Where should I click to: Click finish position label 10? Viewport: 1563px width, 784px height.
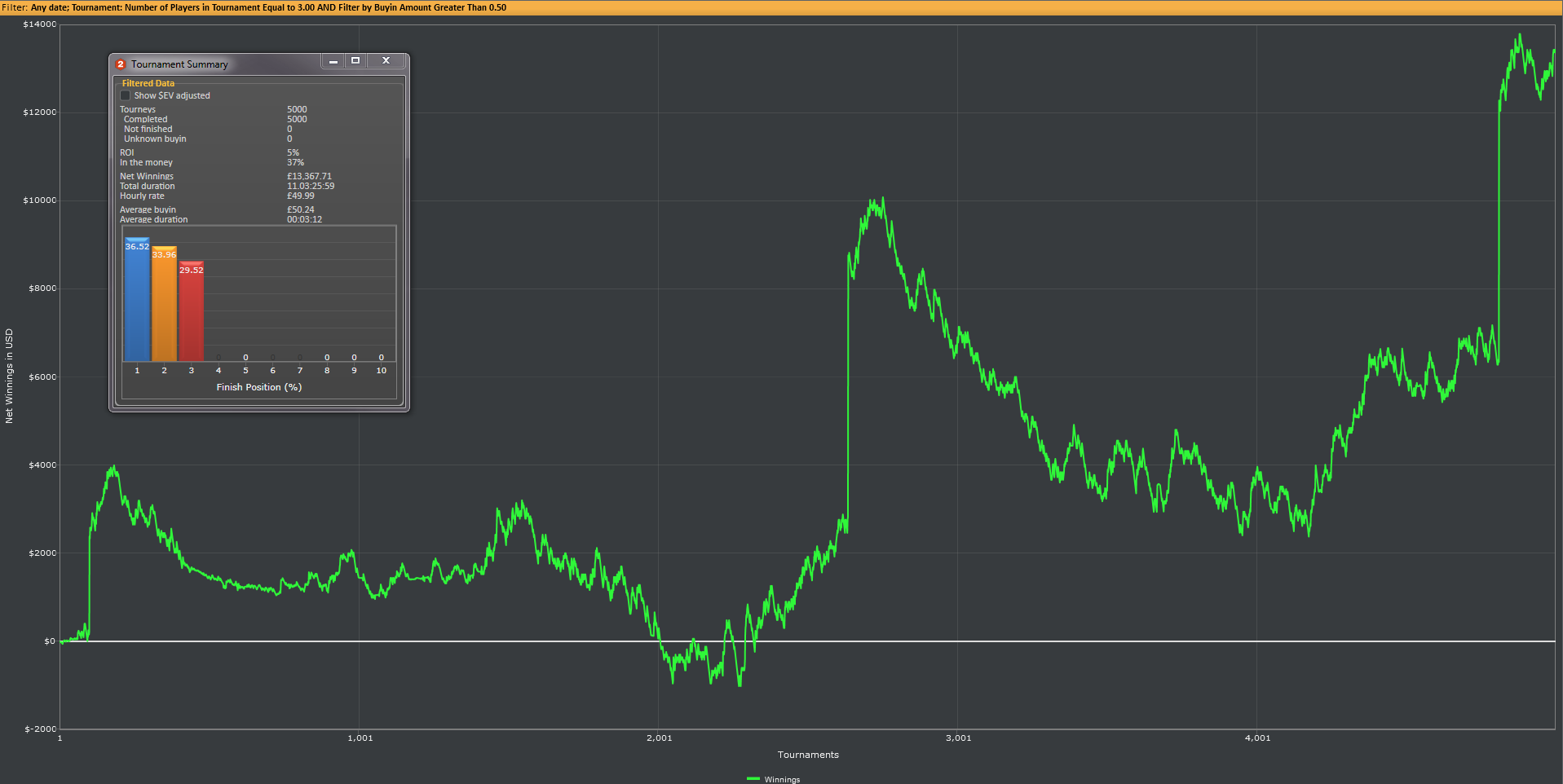click(x=382, y=371)
